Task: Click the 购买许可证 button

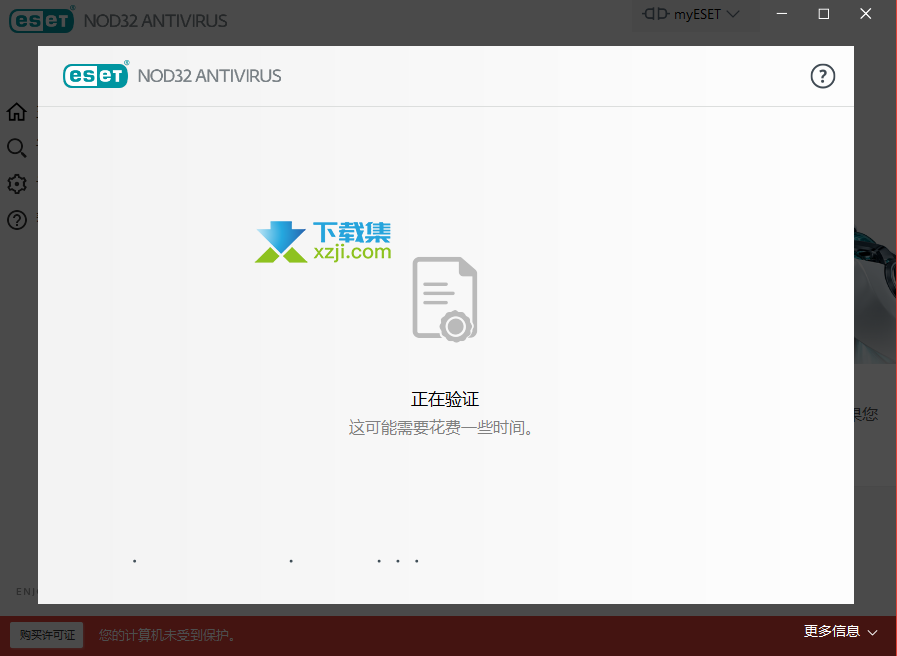Action: pyautogui.click(x=47, y=635)
